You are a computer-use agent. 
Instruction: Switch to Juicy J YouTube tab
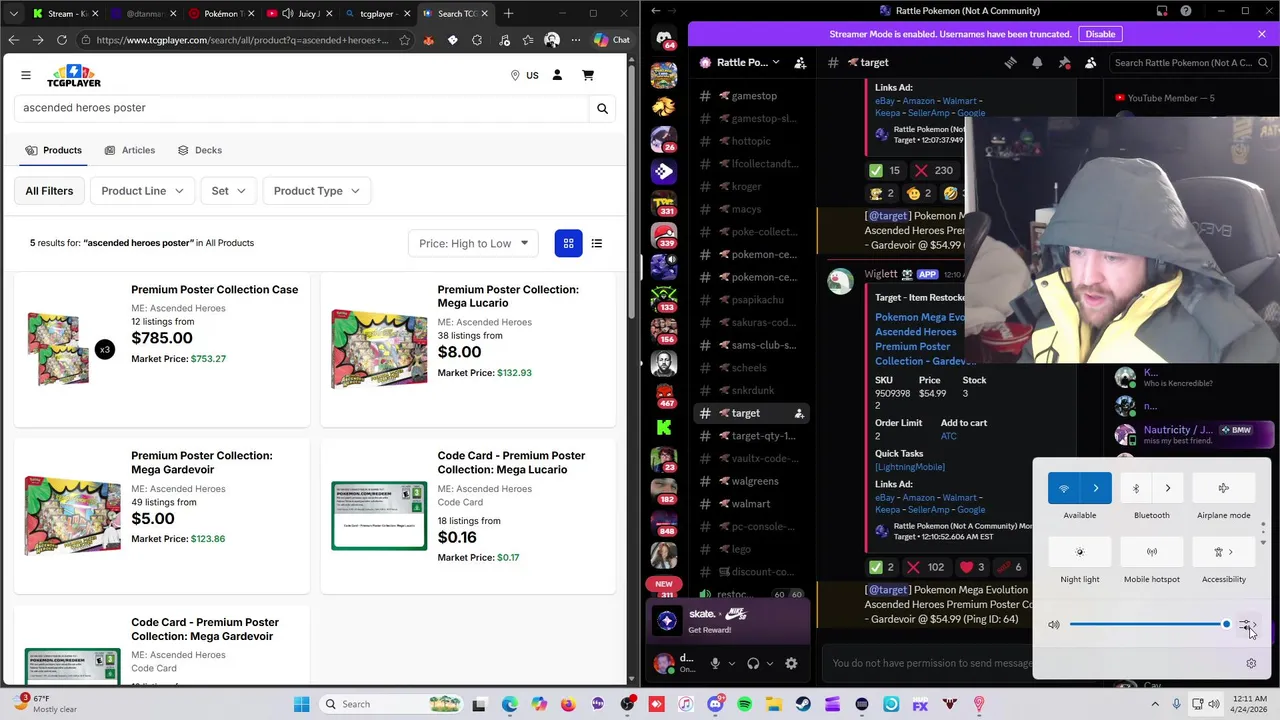click(300, 13)
